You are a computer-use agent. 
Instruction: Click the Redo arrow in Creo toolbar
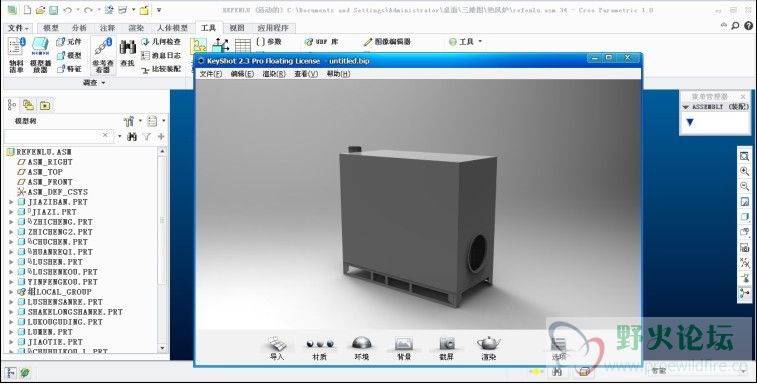click(88, 10)
